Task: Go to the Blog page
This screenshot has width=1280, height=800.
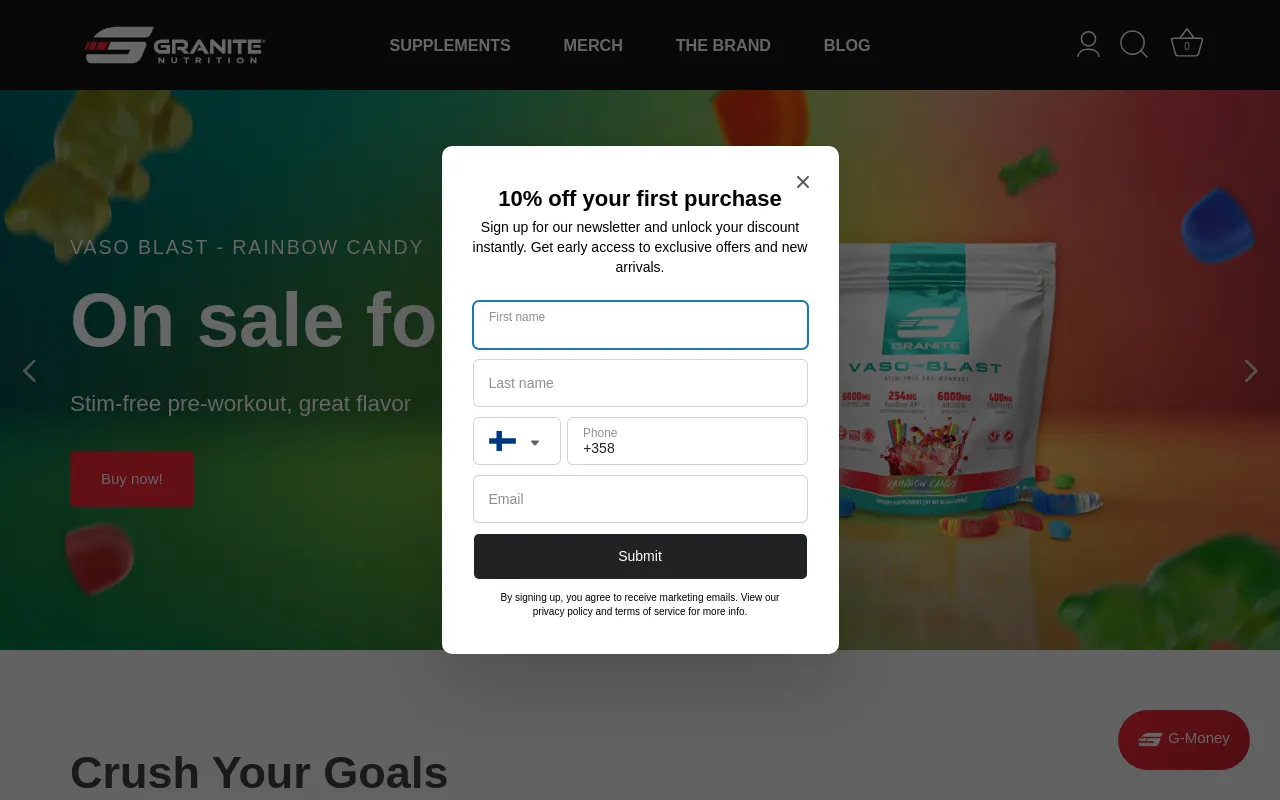Action: point(847,45)
